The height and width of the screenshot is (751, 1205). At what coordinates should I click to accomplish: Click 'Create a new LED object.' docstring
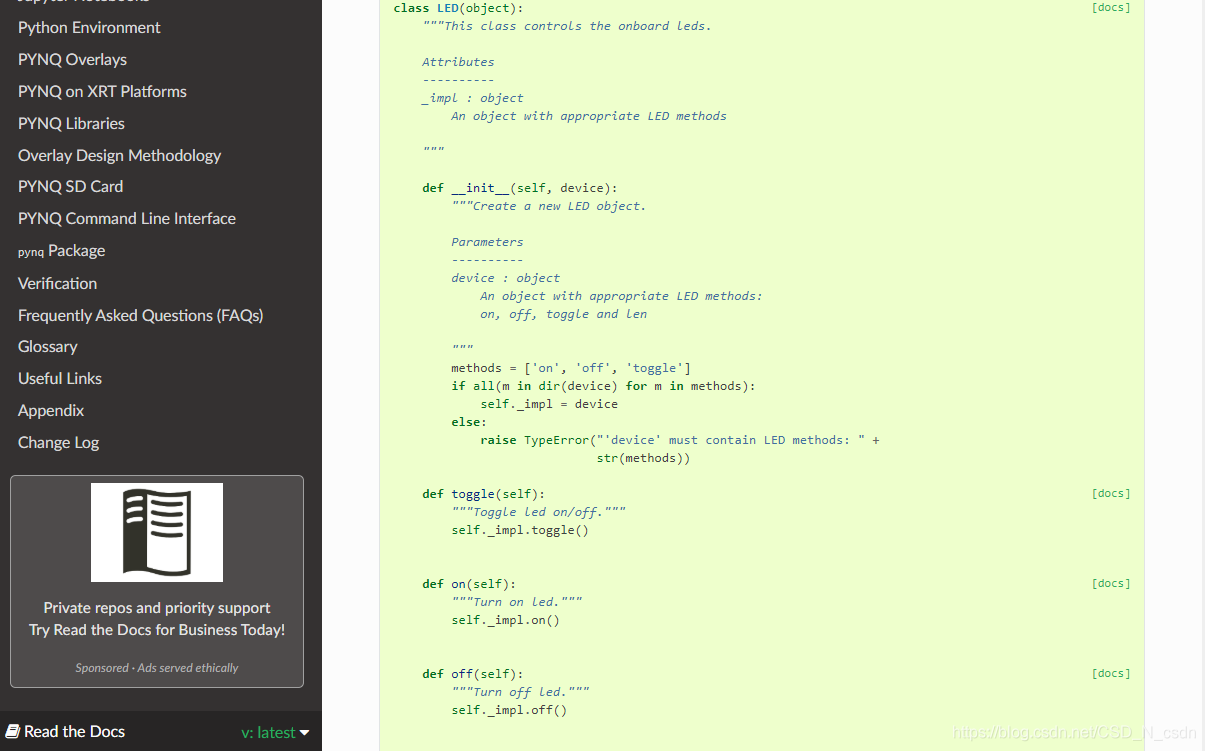(x=560, y=206)
